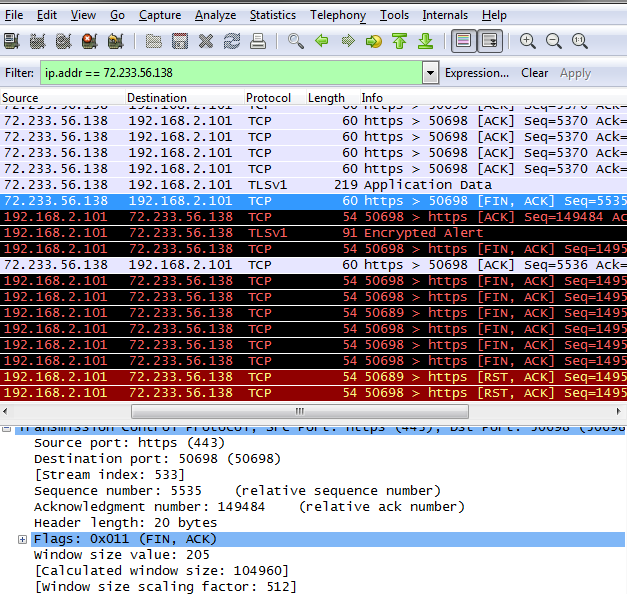Open the Go menu
The width and height of the screenshot is (627, 595).
point(117,15)
